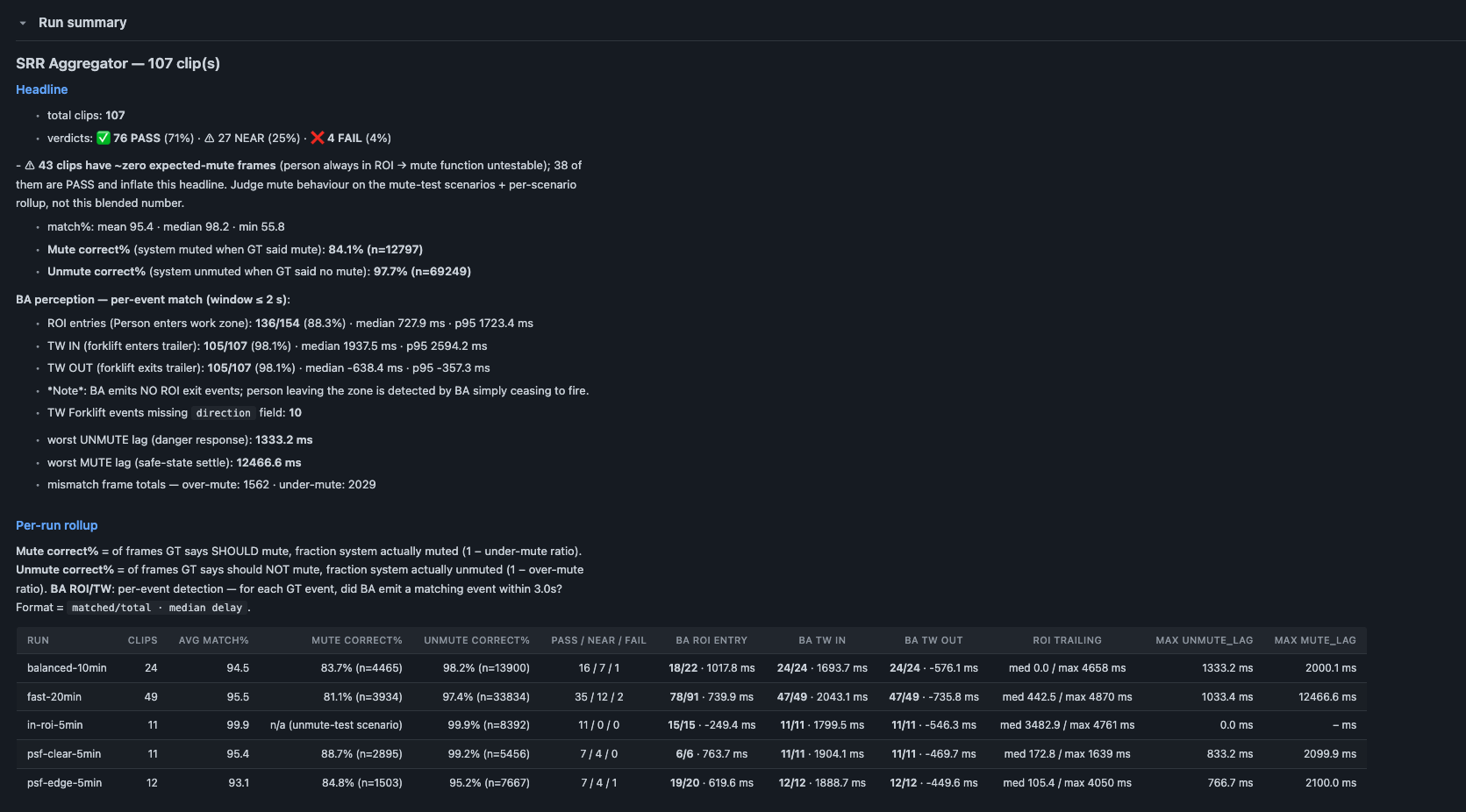Click the 99.9 avg match cell

coord(238,725)
